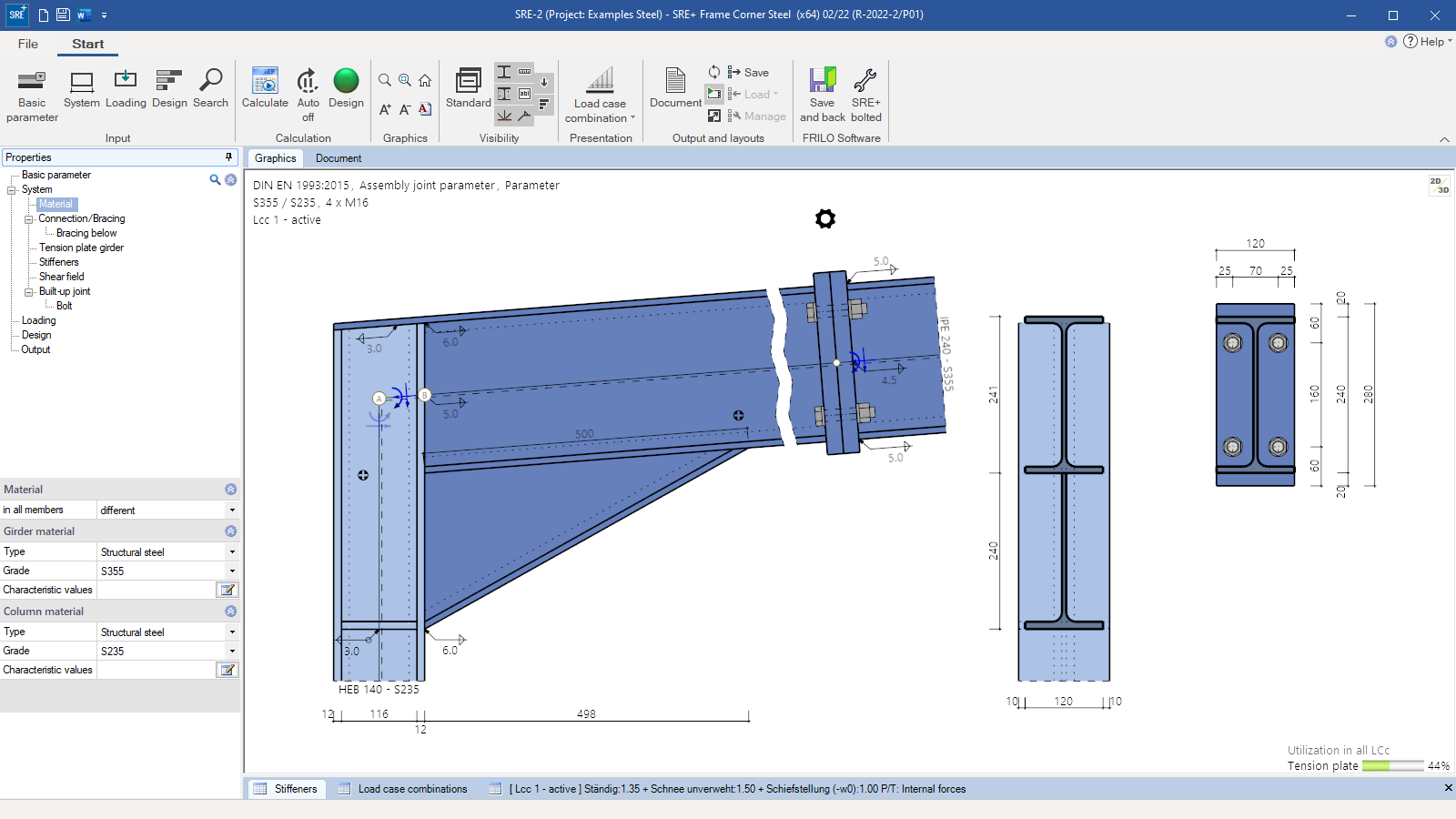This screenshot has height=819, width=1456.
Task: Click the zoom window icon in Graphics
Action: 405,80
